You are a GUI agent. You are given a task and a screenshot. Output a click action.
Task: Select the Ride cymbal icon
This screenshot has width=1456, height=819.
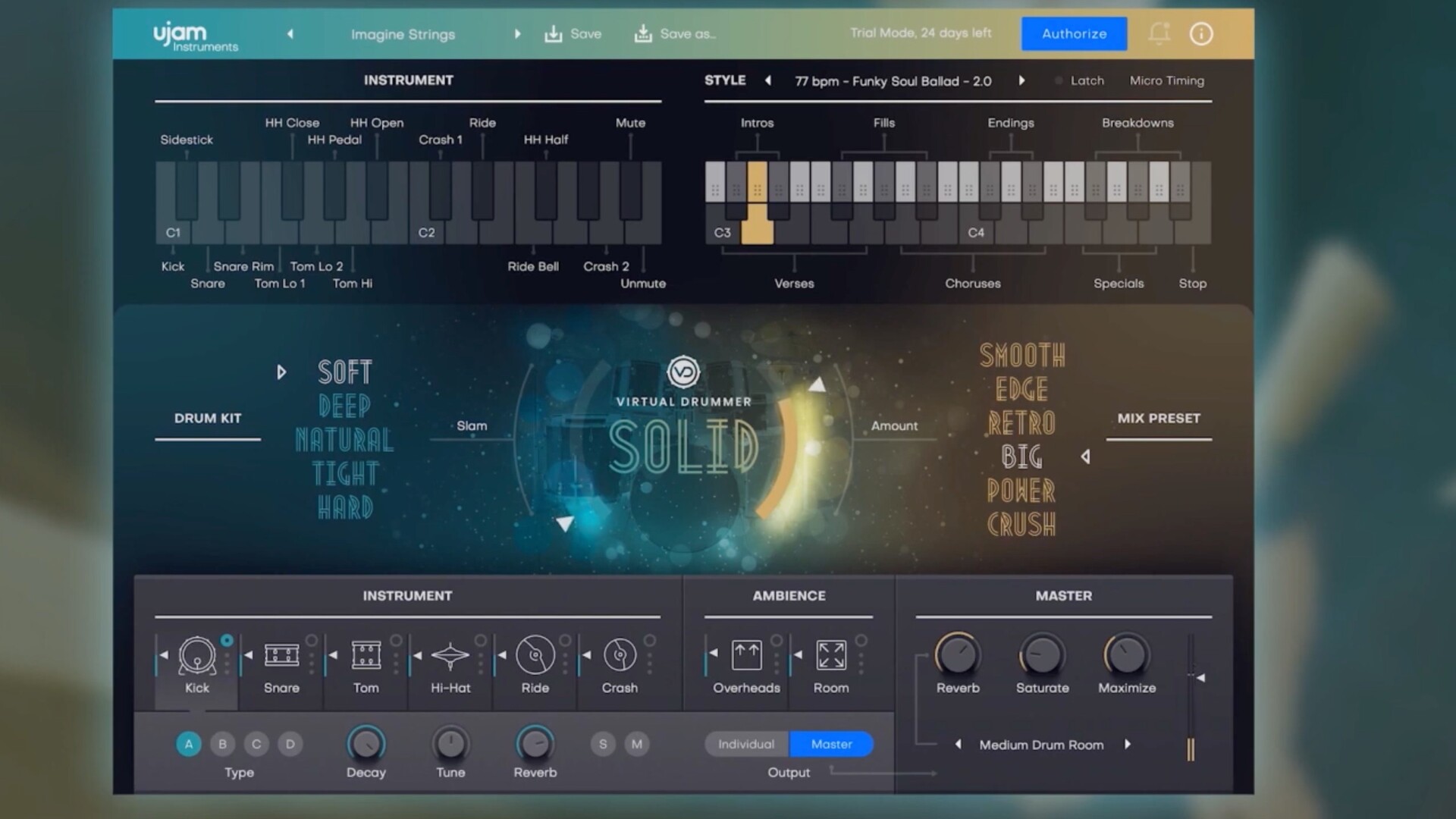click(535, 654)
